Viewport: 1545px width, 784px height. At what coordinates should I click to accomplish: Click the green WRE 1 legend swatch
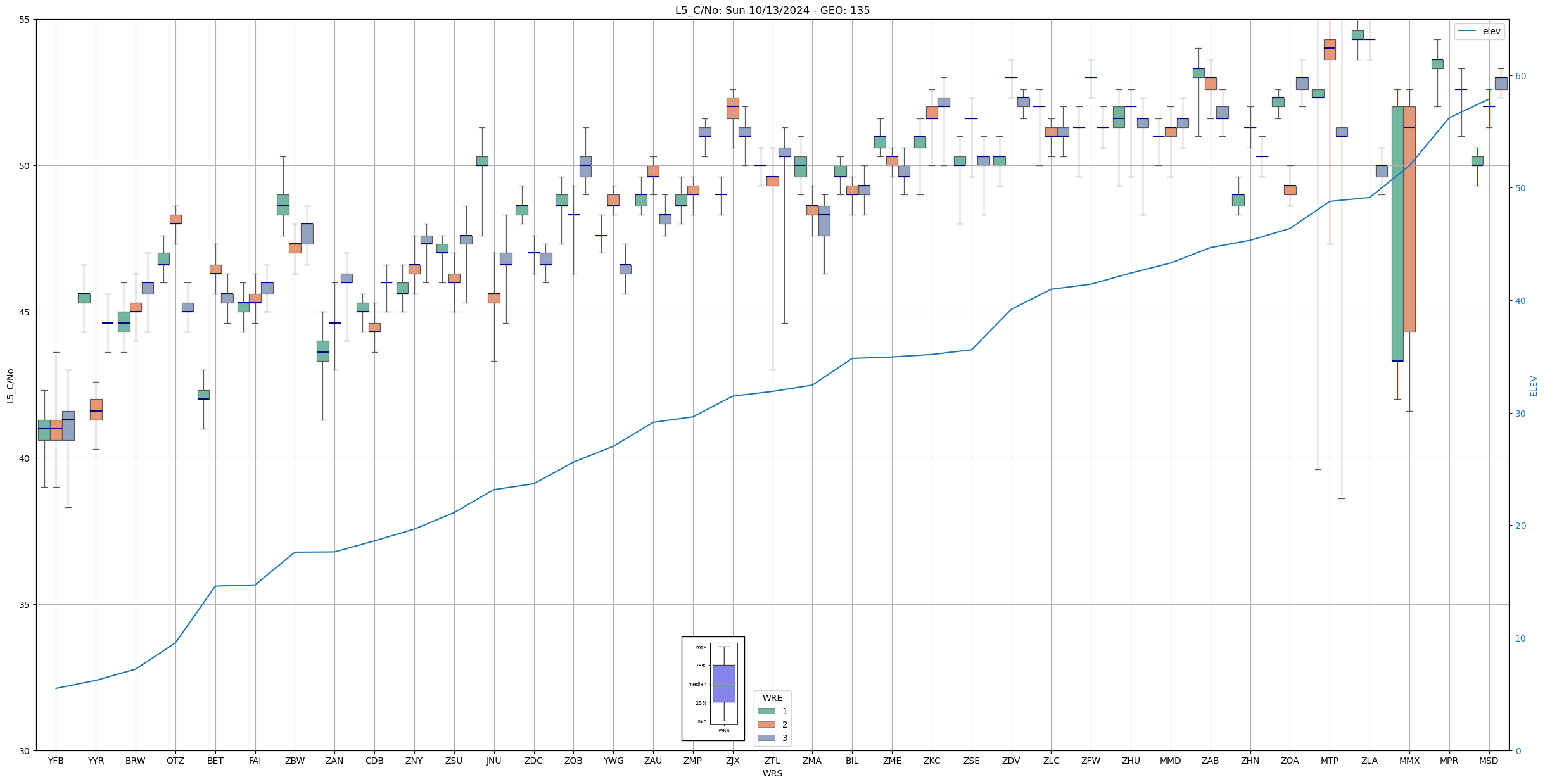point(766,711)
